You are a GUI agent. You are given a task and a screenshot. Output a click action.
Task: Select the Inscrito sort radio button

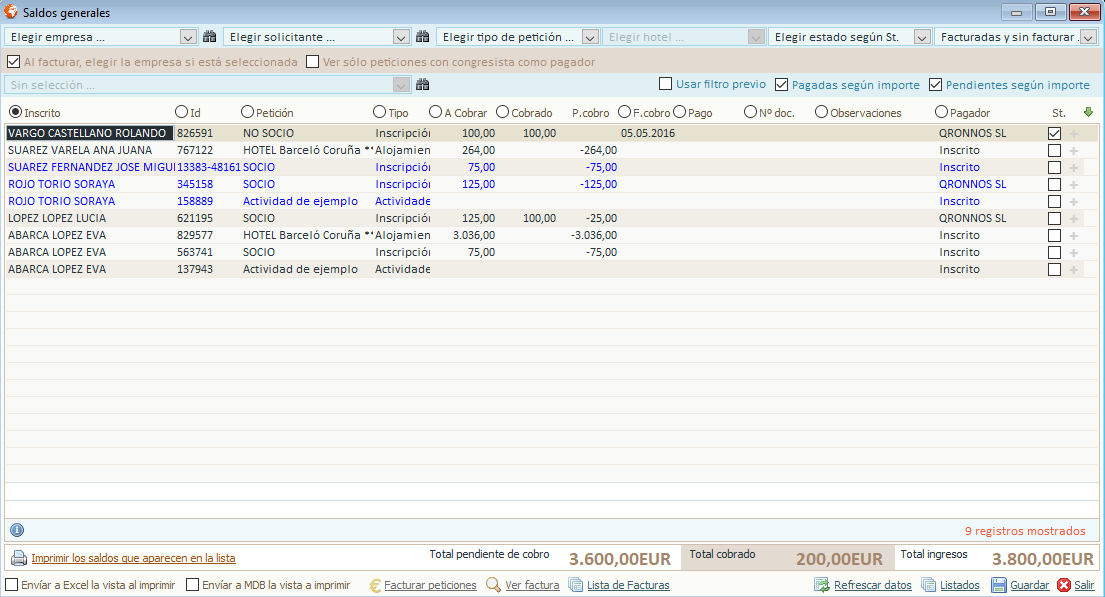coord(15,112)
